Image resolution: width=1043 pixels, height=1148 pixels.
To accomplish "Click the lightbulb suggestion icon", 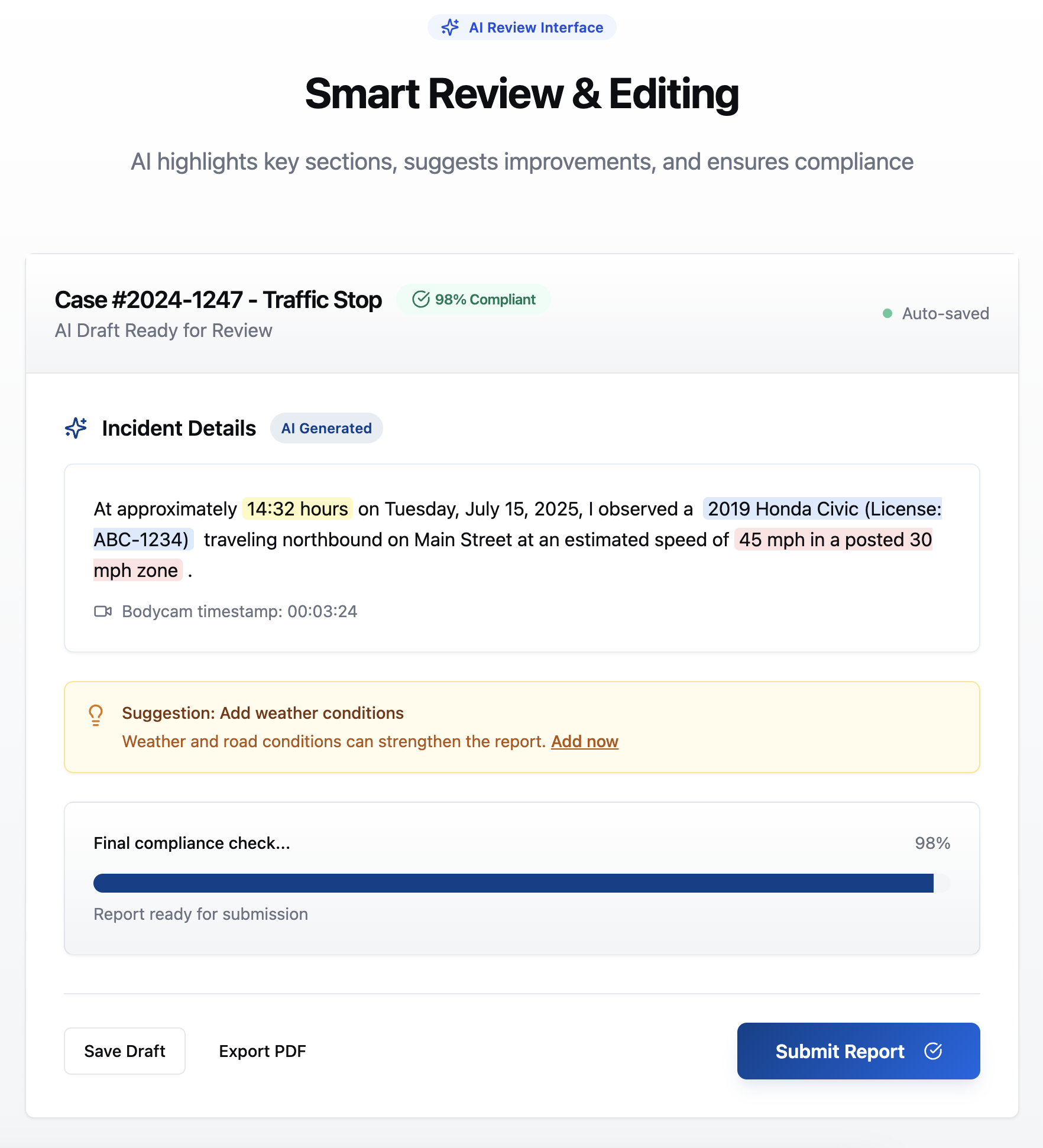I will 96,715.
